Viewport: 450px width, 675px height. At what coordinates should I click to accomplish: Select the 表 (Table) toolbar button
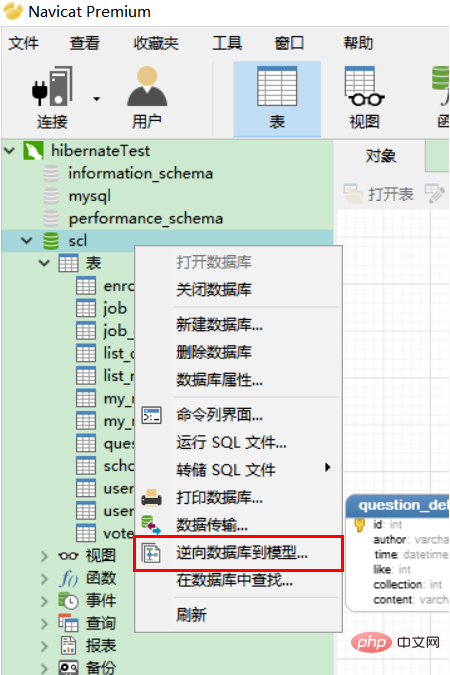[277, 99]
